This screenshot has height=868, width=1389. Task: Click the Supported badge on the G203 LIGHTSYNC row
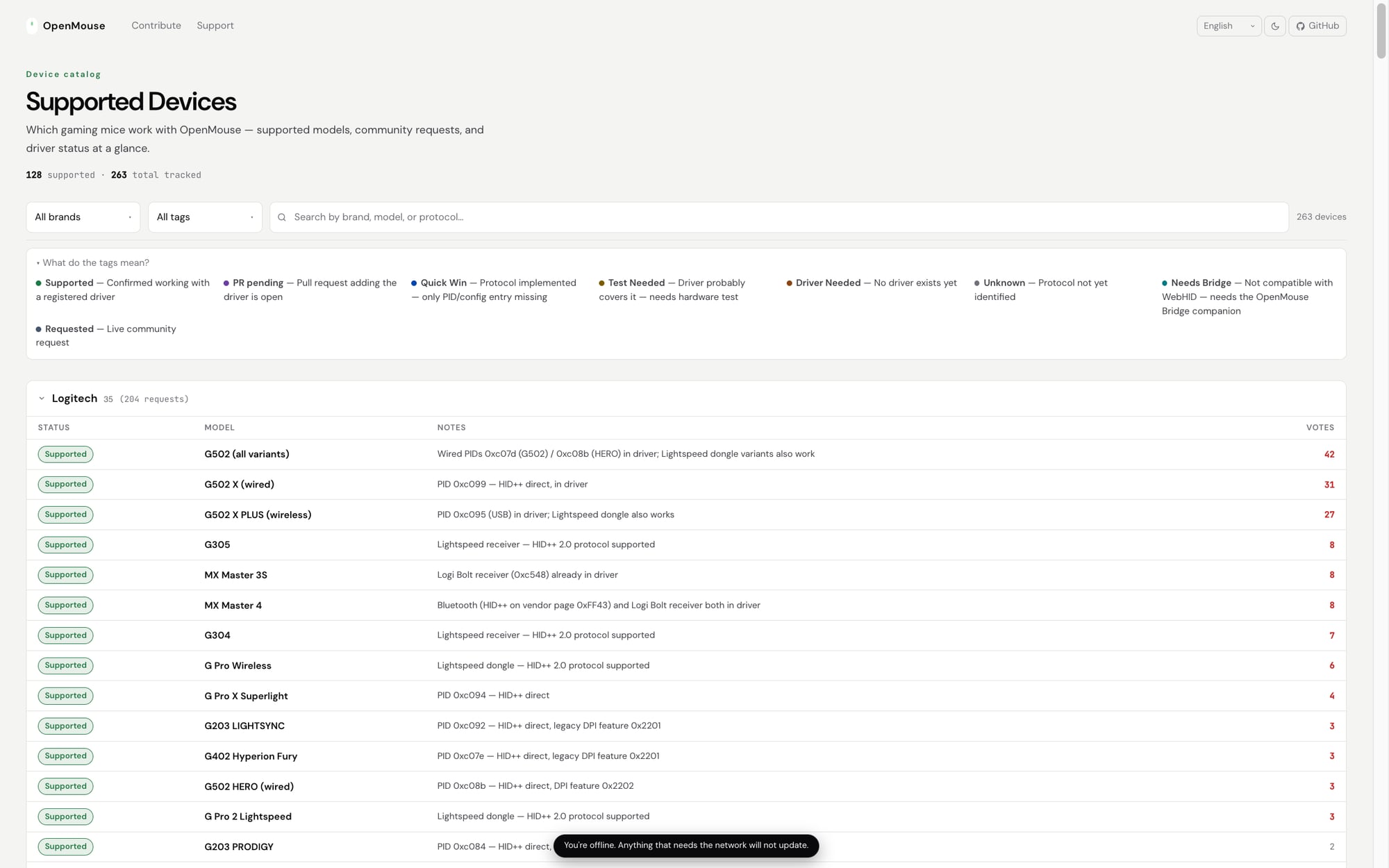tap(65, 726)
